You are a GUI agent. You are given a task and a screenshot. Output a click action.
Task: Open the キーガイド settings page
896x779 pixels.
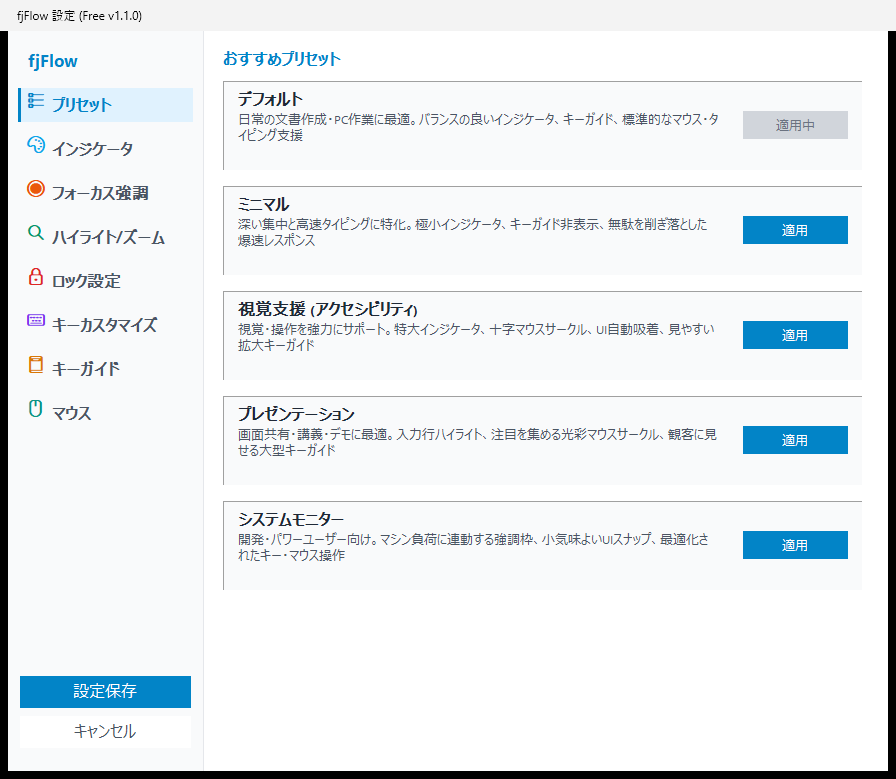pos(106,369)
